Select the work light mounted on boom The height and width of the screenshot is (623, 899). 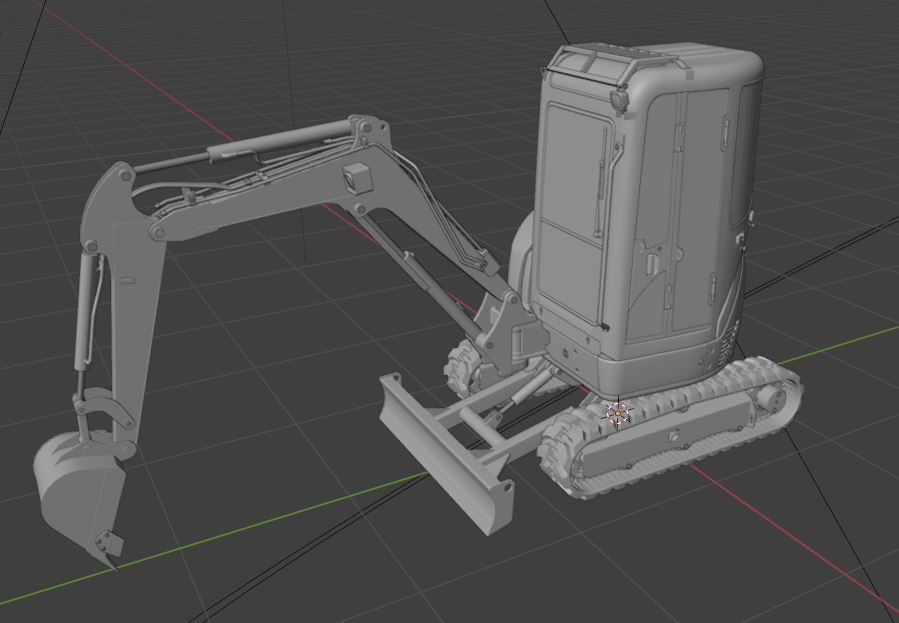pos(358,177)
